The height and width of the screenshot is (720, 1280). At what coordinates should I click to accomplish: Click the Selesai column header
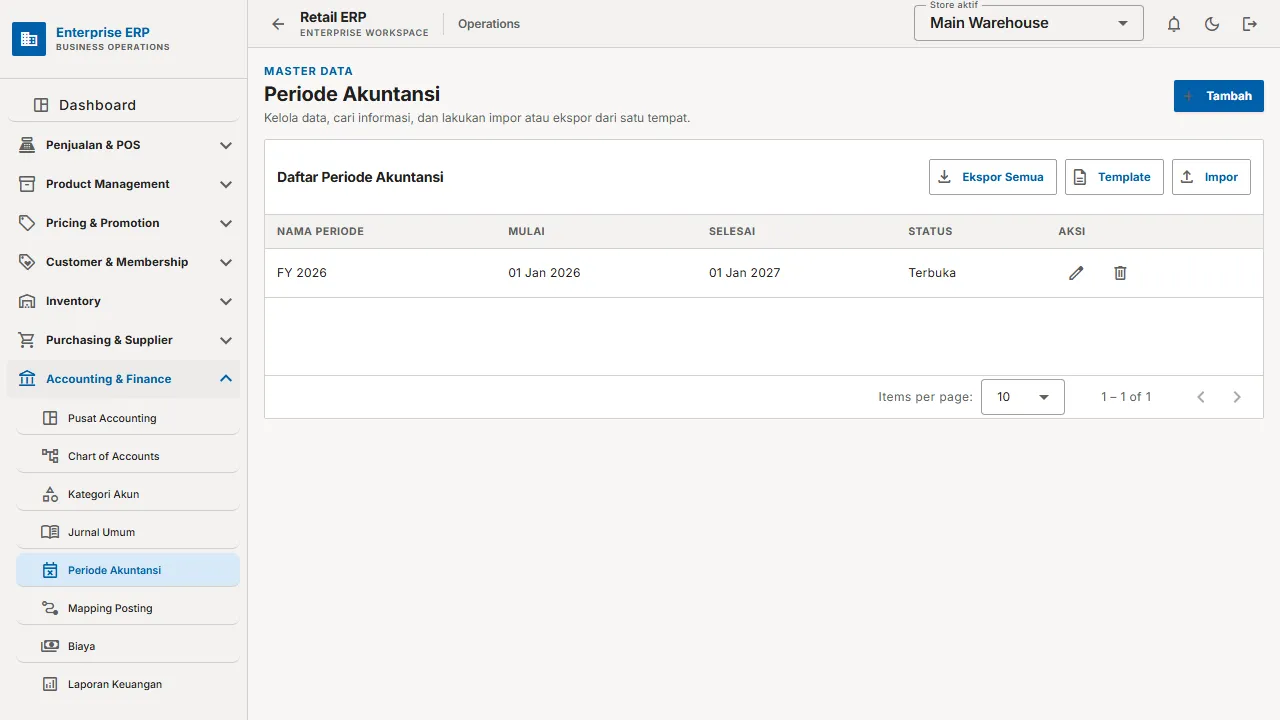tap(732, 231)
